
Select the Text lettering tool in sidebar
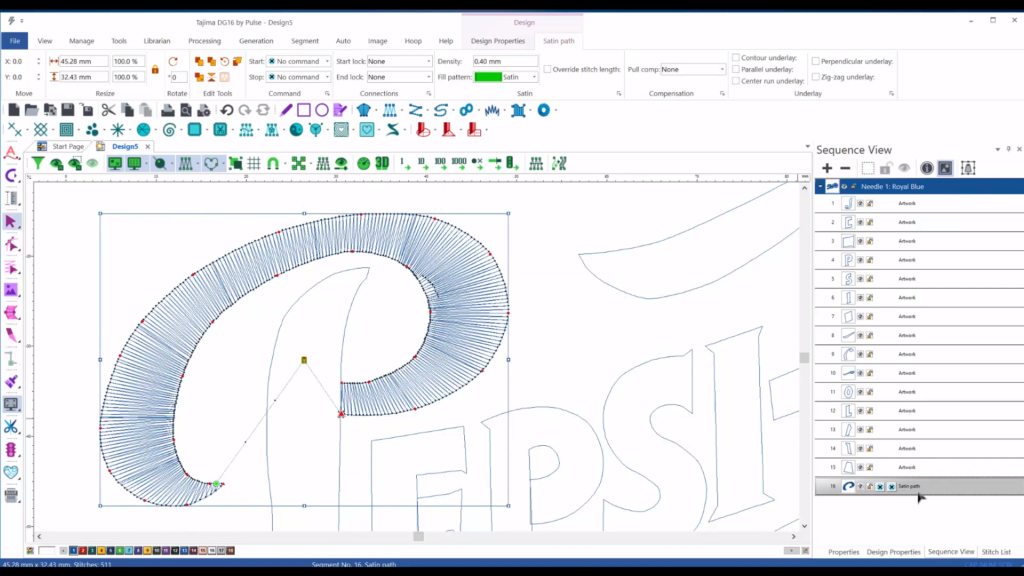[11, 153]
